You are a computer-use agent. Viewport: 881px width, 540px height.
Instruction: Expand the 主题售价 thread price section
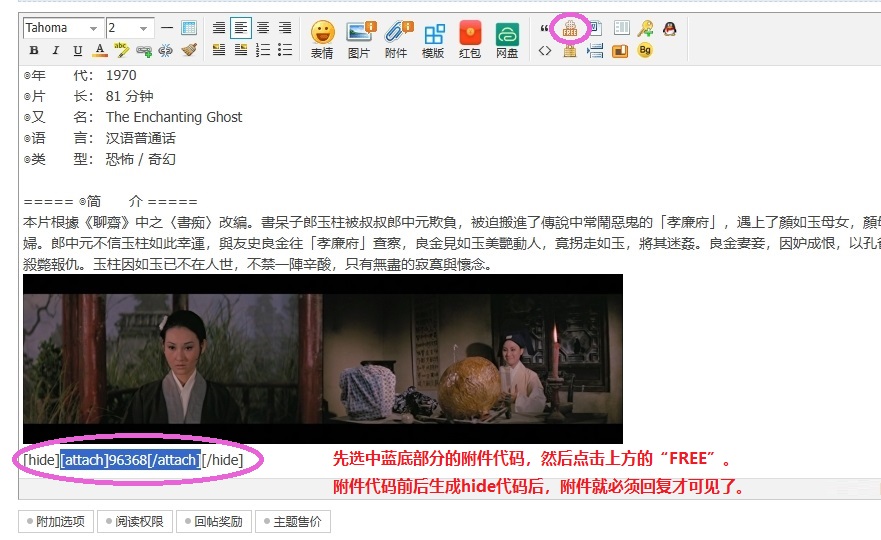(x=293, y=521)
